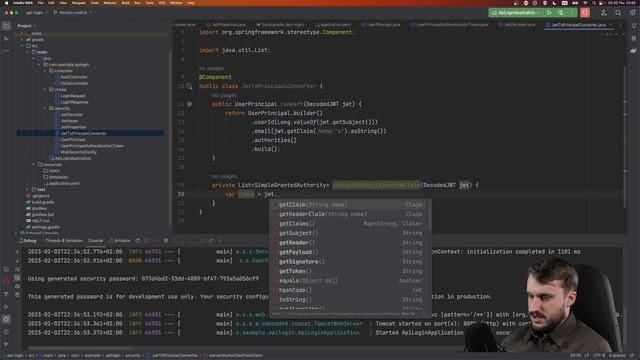The height and width of the screenshot is (360, 640).
Task: Open LoginRequest in project tree
Action: point(73,96)
